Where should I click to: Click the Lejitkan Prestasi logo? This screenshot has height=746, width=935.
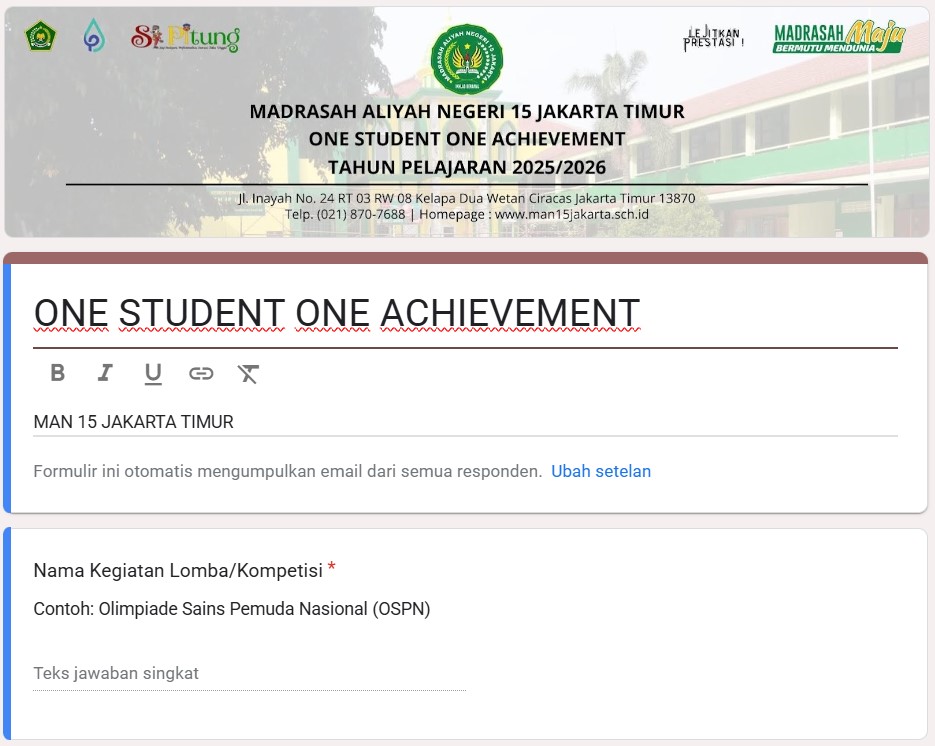[x=713, y=39]
